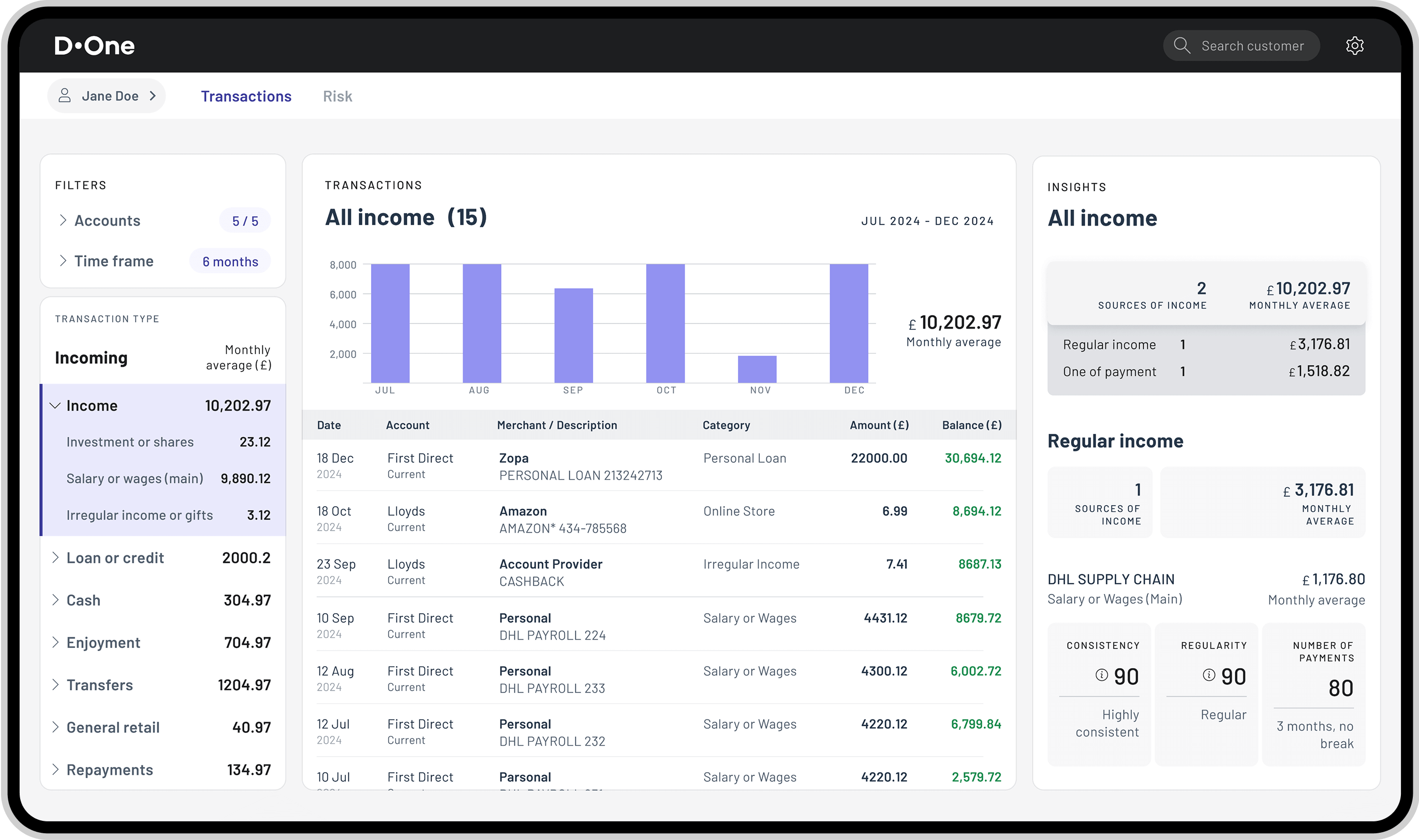Open the Transactions tab
The width and height of the screenshot is (1419, 840).
[246, 96]
